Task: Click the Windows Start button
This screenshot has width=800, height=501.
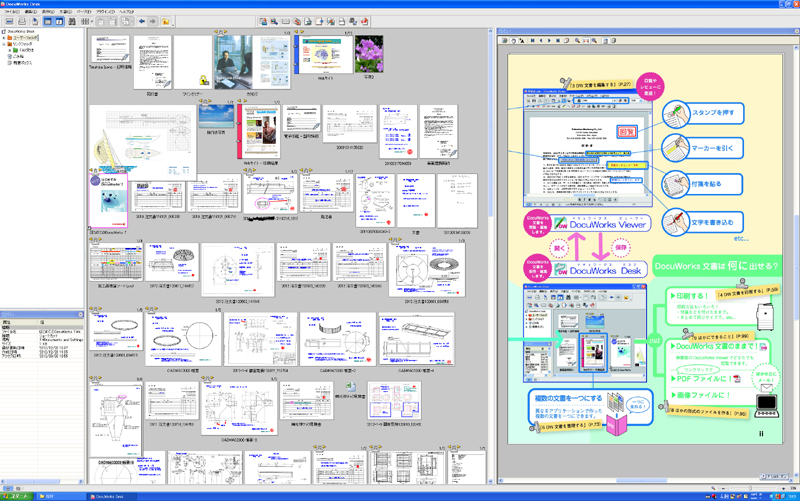Action: pyautogui.click(x=16, y=496)
